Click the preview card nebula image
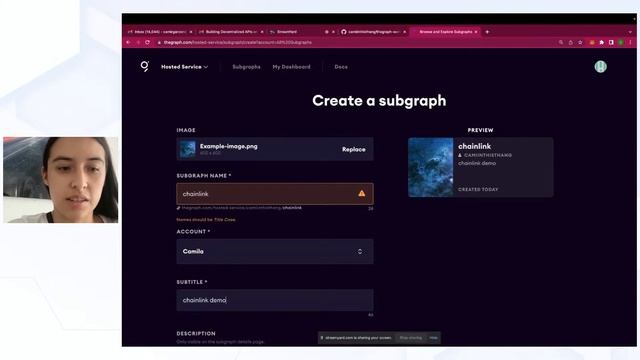Image resolution: width=640 pixels, height=360 pixels. [431, 167]
